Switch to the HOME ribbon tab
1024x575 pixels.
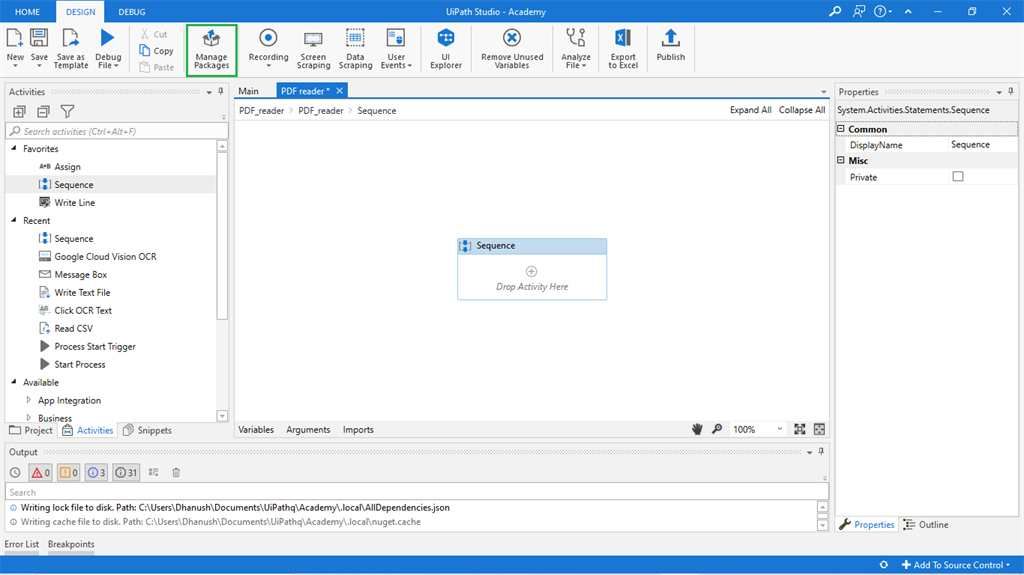[27, 12]
